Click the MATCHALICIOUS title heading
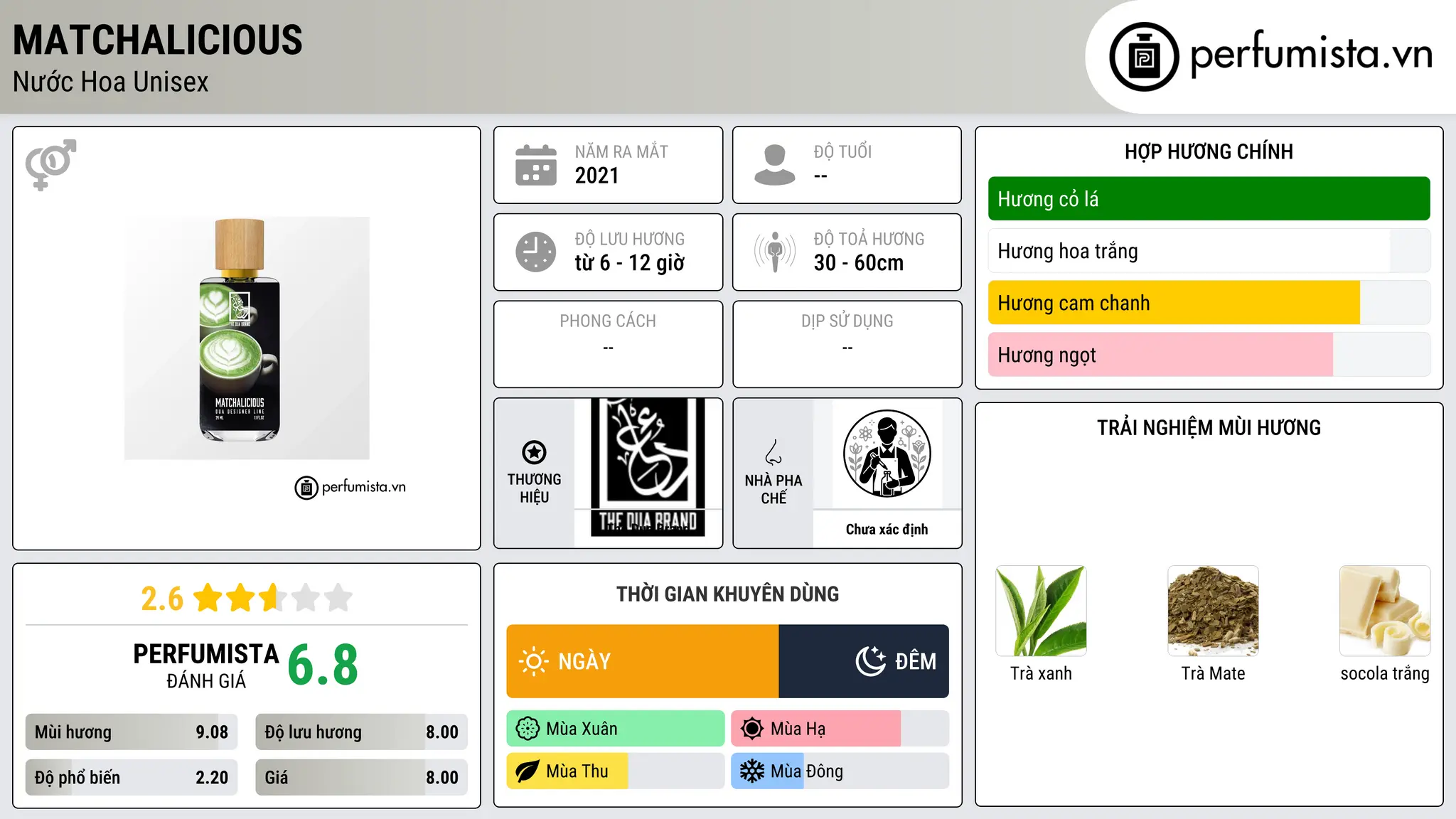 (x=158, y=40)
